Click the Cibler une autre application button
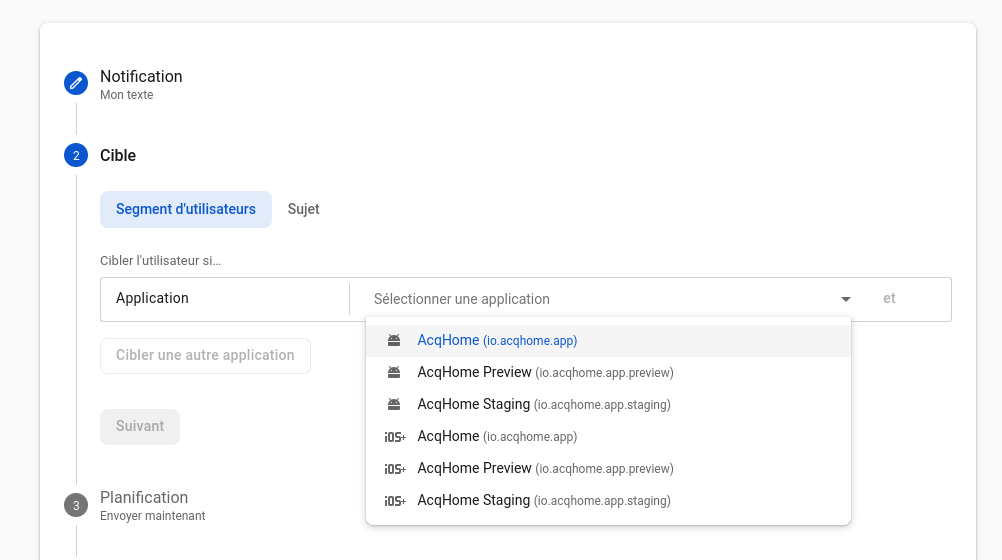 tap(205, 355)
